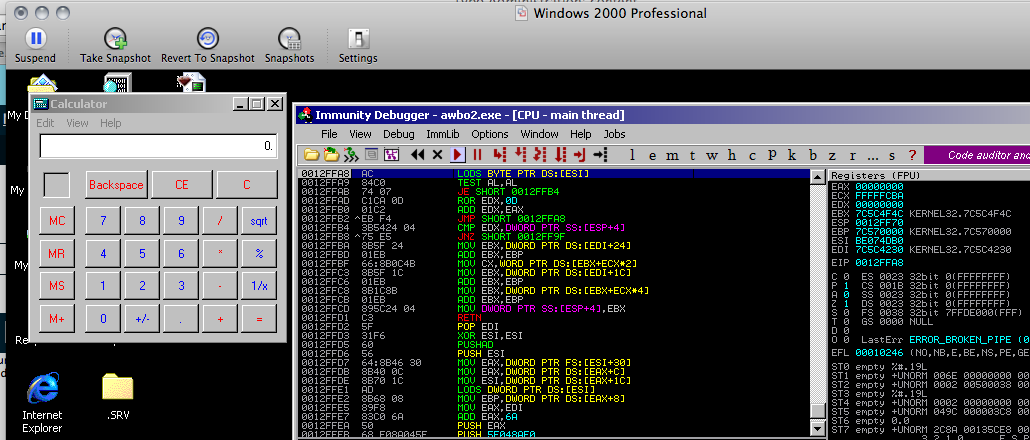Screen dimensions: 1030x440
Task: Open help with red question mark
Action: (912, 156)
